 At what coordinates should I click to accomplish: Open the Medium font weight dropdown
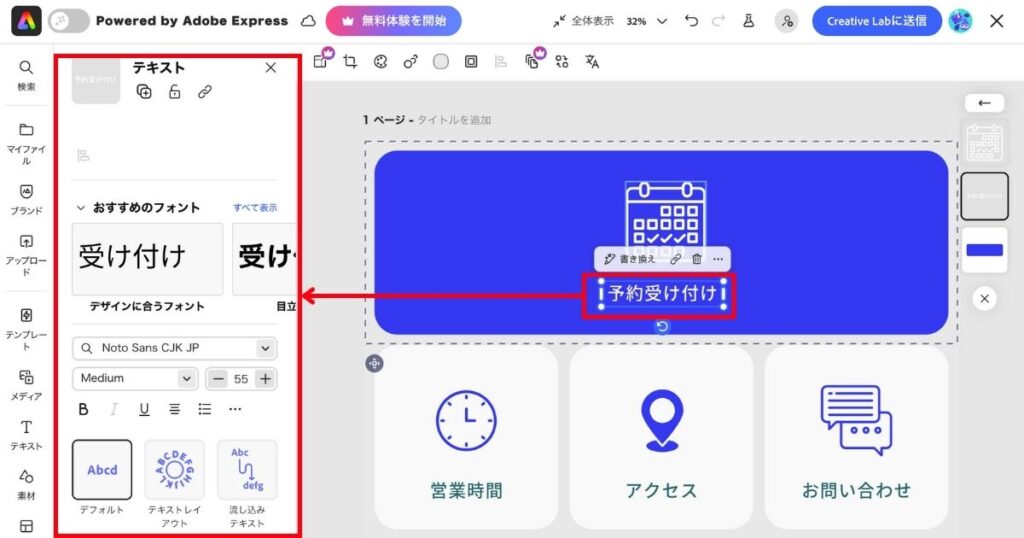(x=135, y=379)
